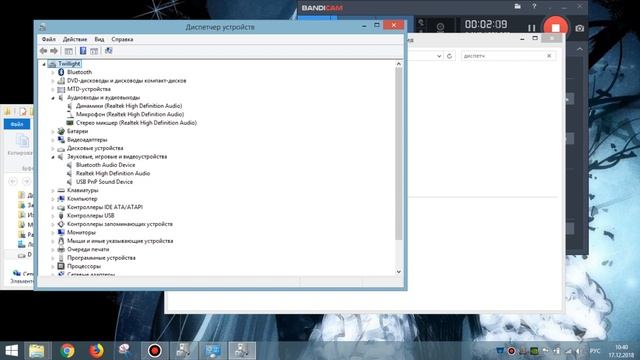The height and width of the screenshot is (360, 640).
Task: Expand DVD-дисководы и дисководы компакт-дисков
Action: (x=53, y=81)
